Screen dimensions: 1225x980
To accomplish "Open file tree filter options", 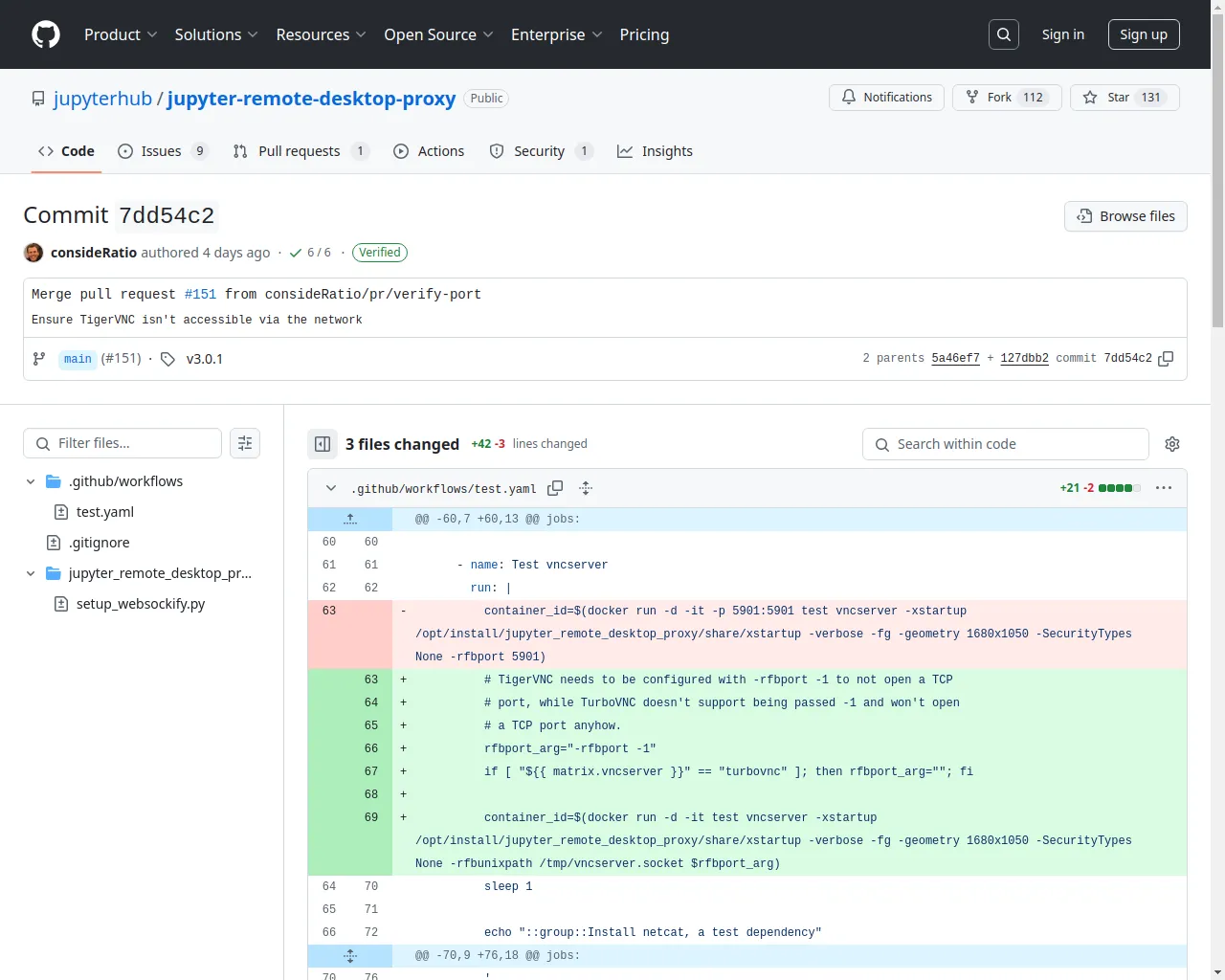I will pyautogui.click(x=245, y=443).
